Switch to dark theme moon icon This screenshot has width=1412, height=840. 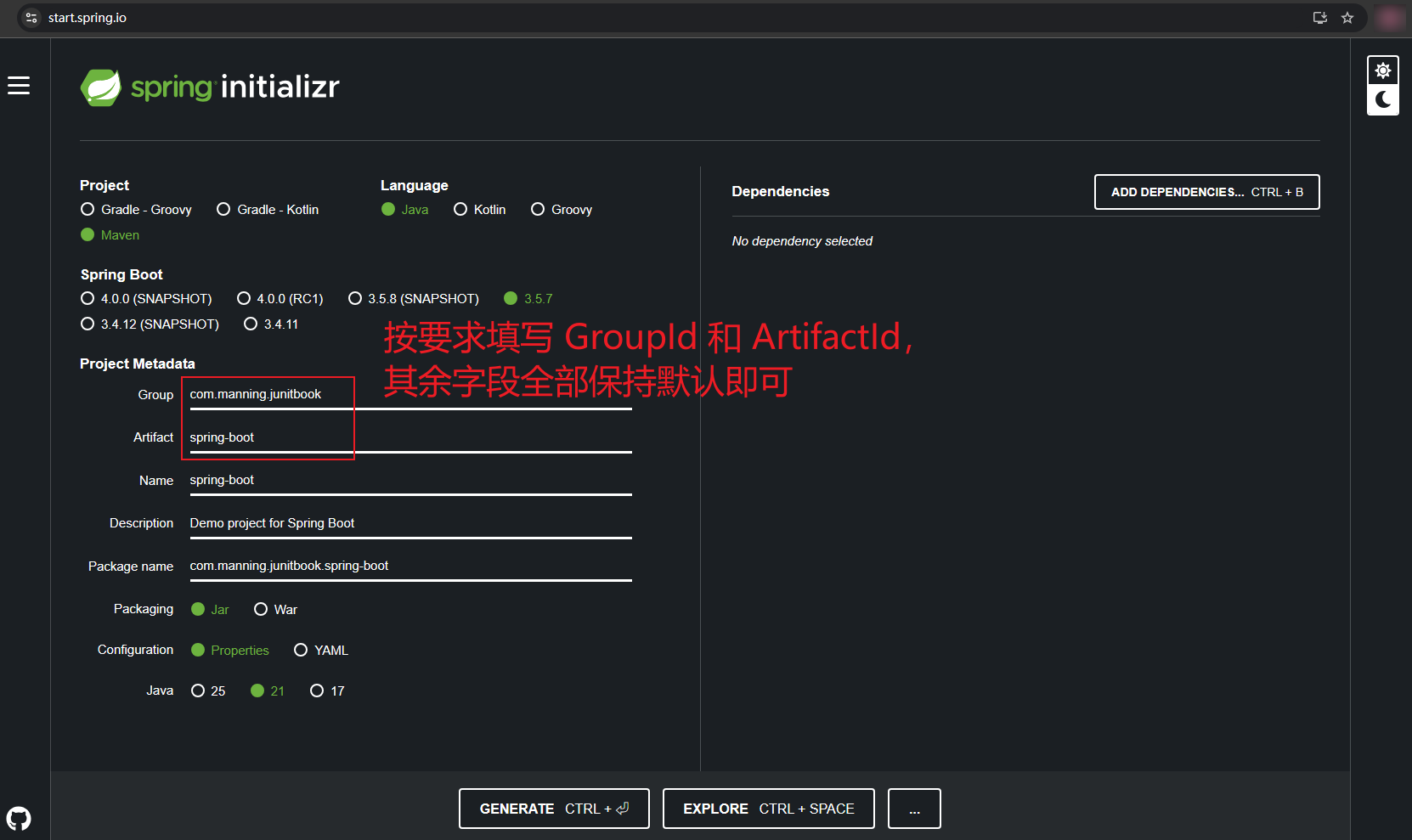point(1383,99)
